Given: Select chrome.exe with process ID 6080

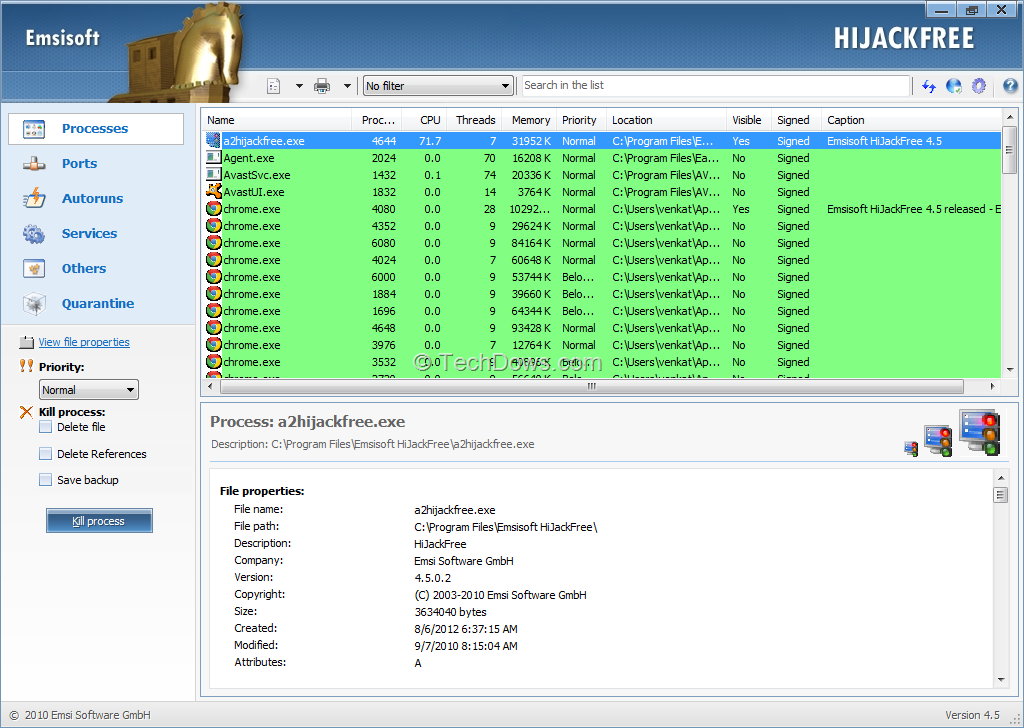Looking at the screenshot, I should pyautogui.click(x=601, y=243).
